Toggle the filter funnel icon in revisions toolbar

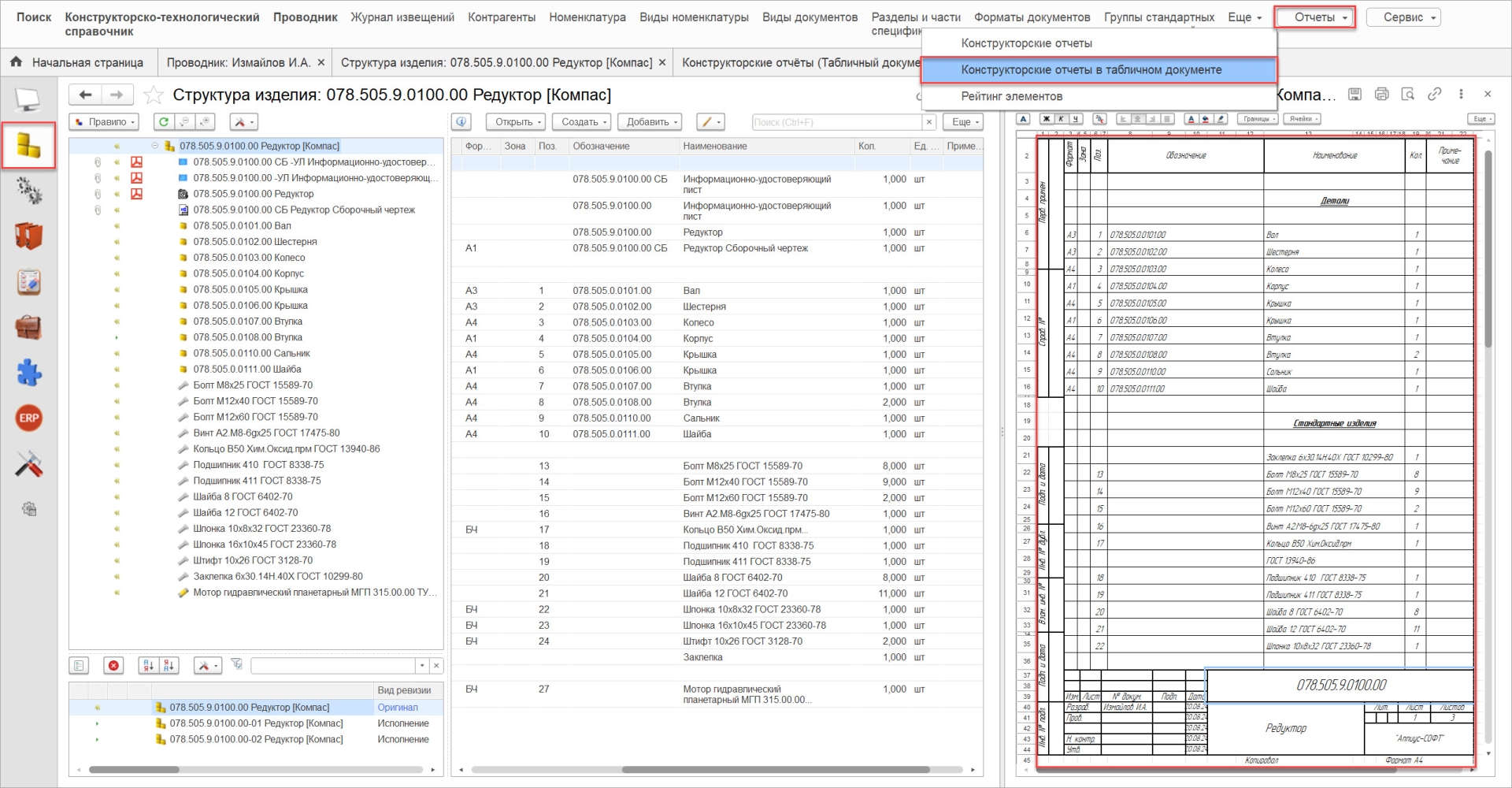coord(236,665)
